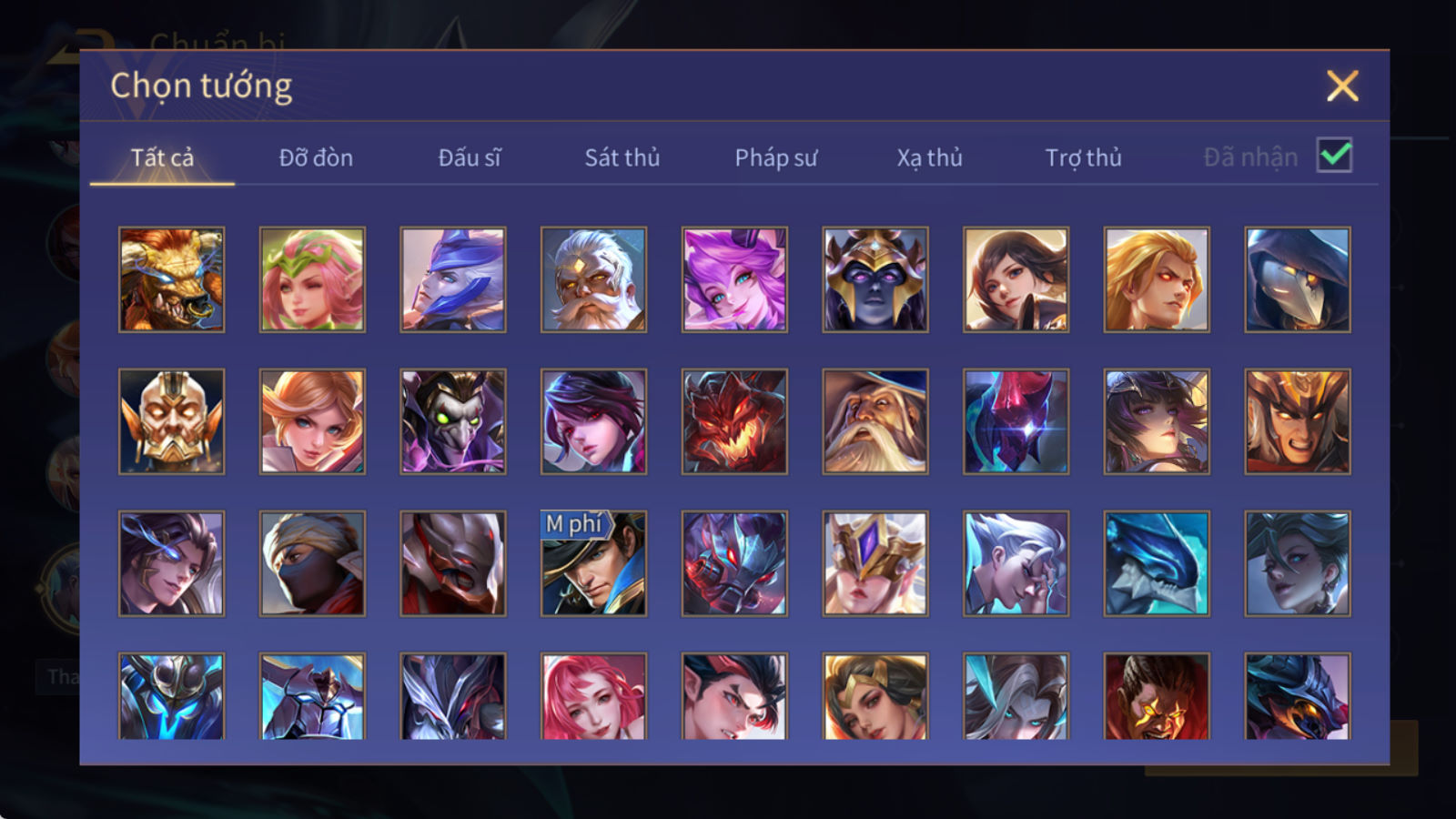This screenshot has height=819, width=1456.
Task: Choose the hero marked M phí
Action: [x=593, y=563]
